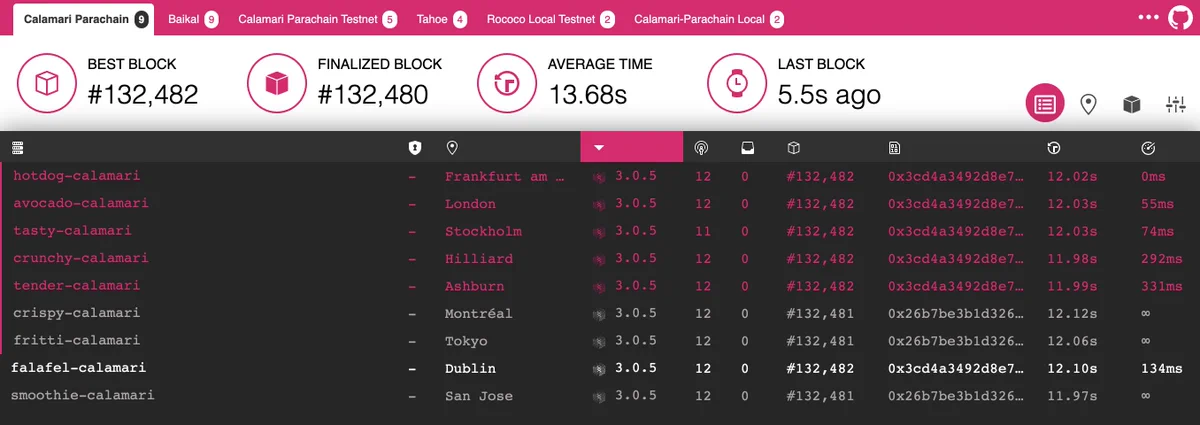Click the finalized block #132,480 value
The image size is (1200, 425).
(373, 95)
